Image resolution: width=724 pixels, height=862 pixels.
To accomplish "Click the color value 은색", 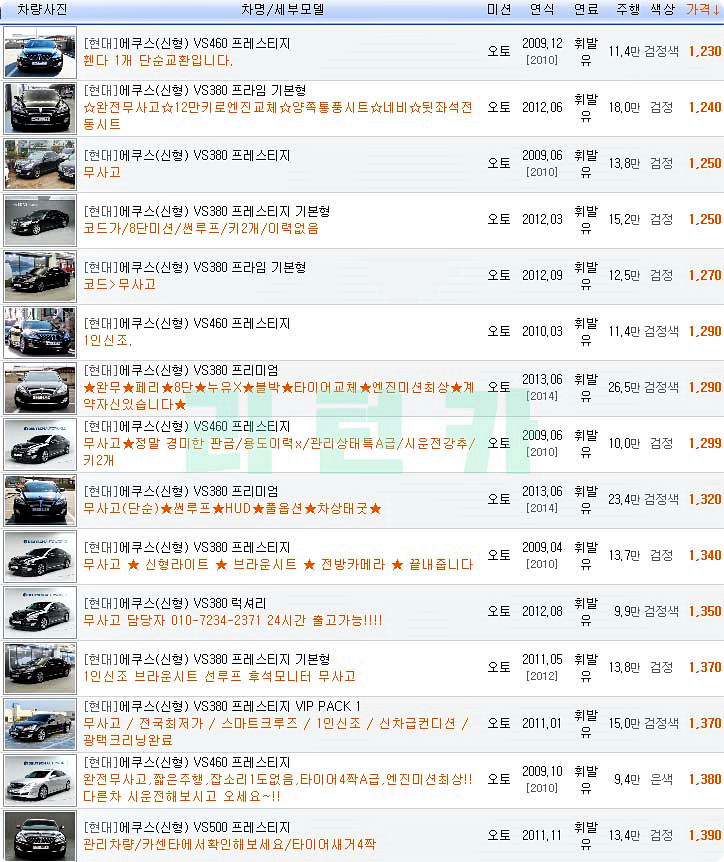I will click(661, 779).
